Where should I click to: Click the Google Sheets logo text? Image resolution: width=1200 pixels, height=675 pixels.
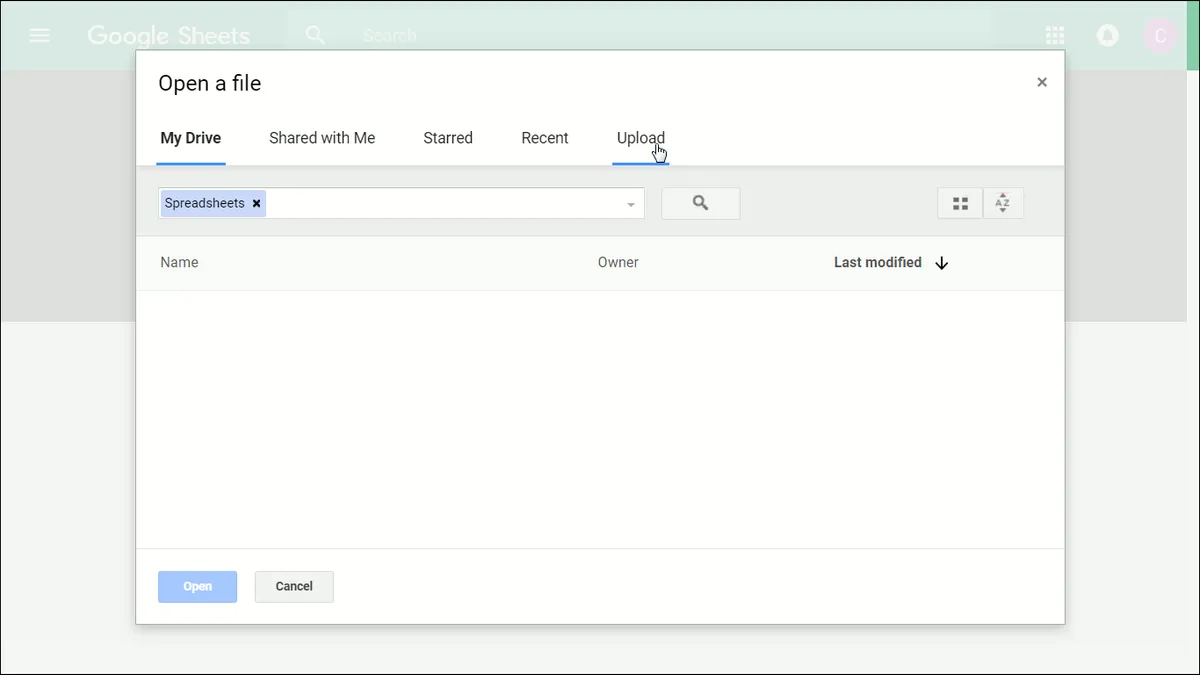click(169, 36)
